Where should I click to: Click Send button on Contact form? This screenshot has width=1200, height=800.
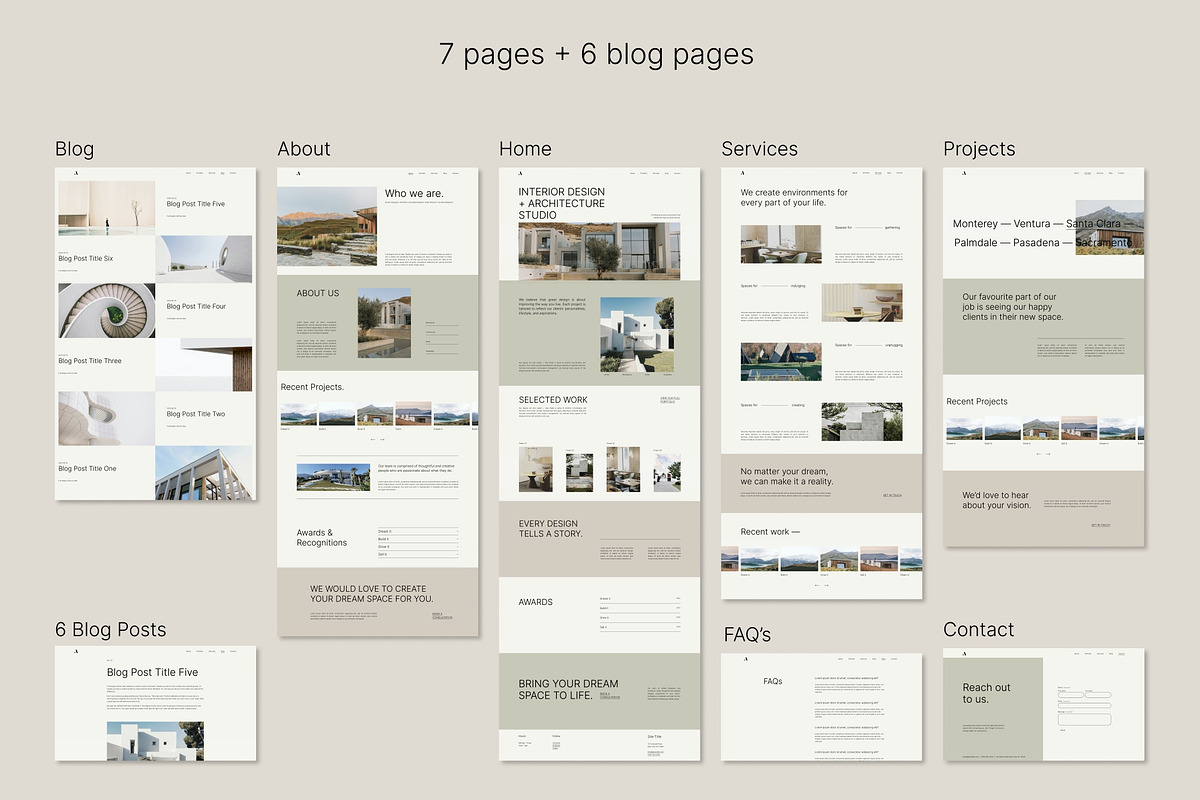[1062, 730]
